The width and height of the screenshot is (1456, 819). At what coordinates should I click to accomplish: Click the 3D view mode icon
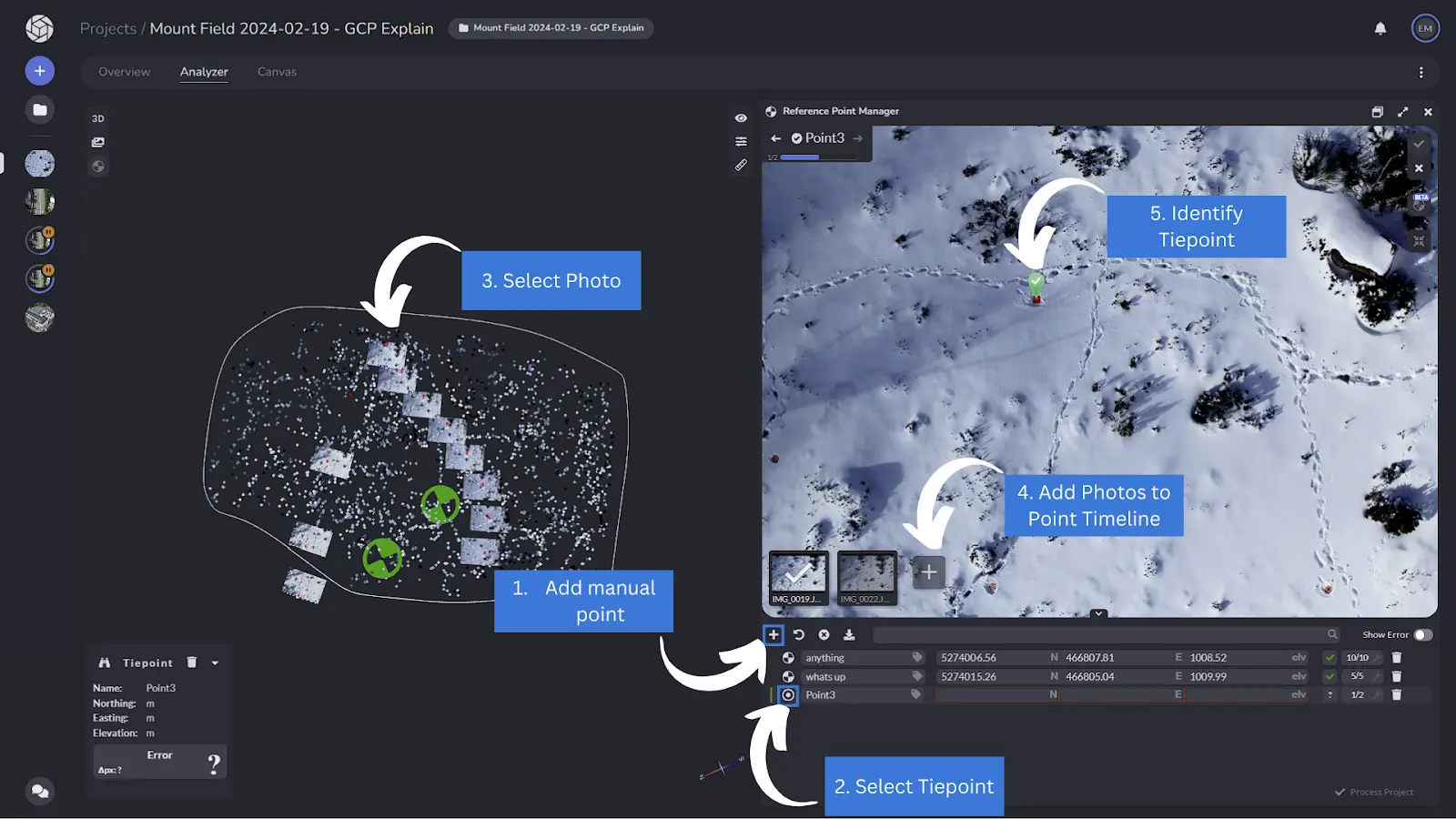tap(98, 118)
